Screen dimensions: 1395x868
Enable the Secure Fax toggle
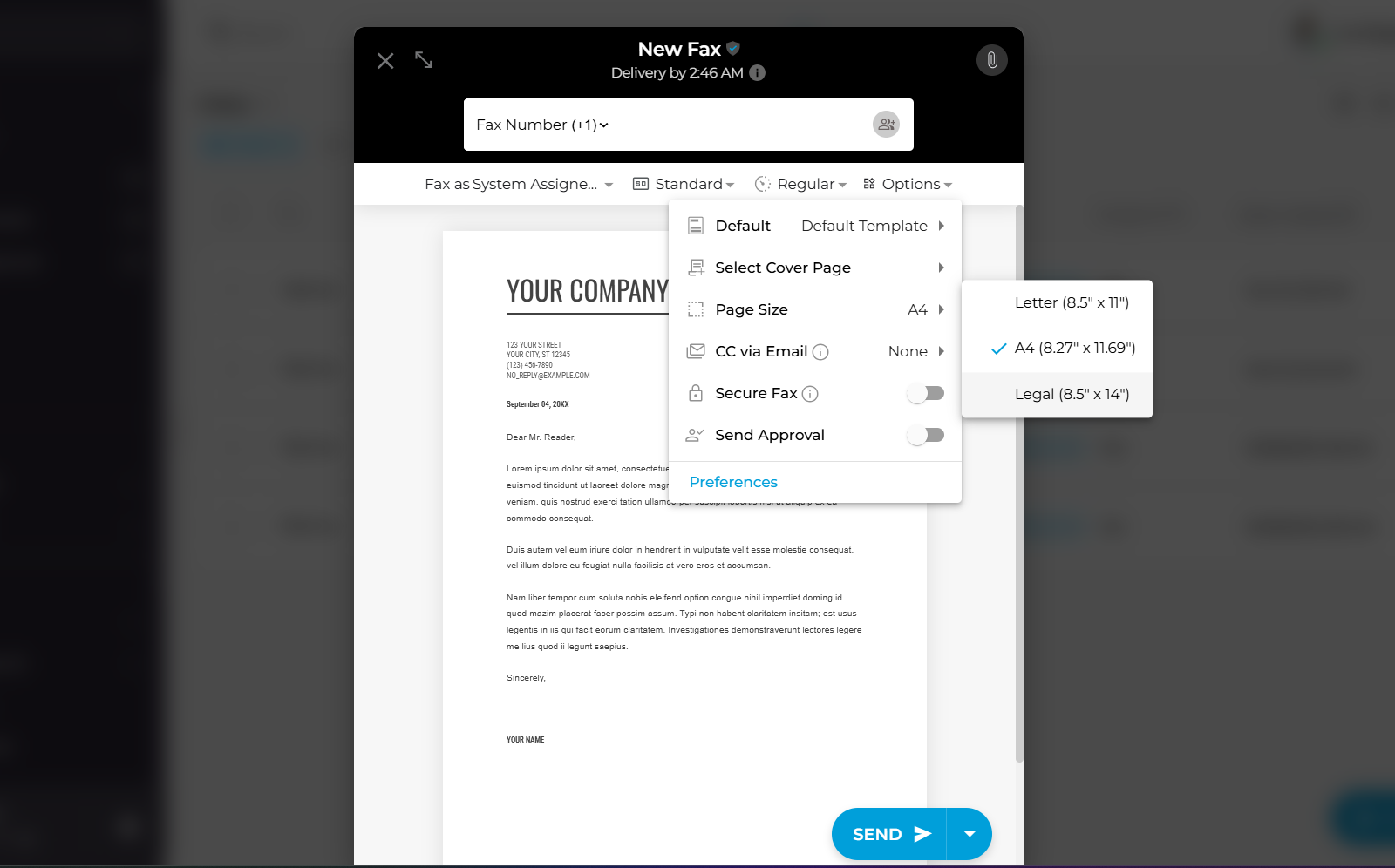pos(926,393)
